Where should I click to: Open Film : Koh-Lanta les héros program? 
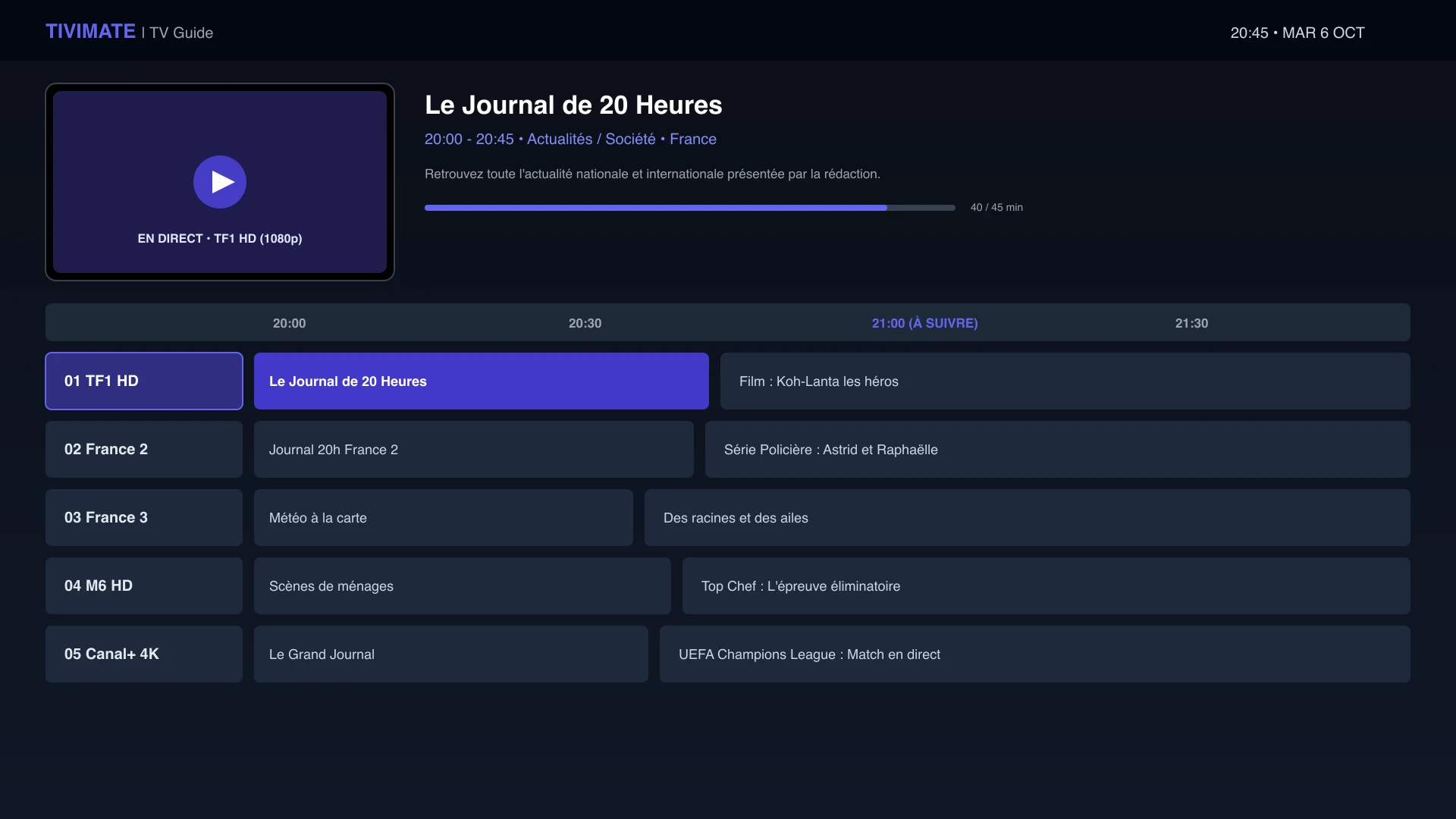point(1065,381)
